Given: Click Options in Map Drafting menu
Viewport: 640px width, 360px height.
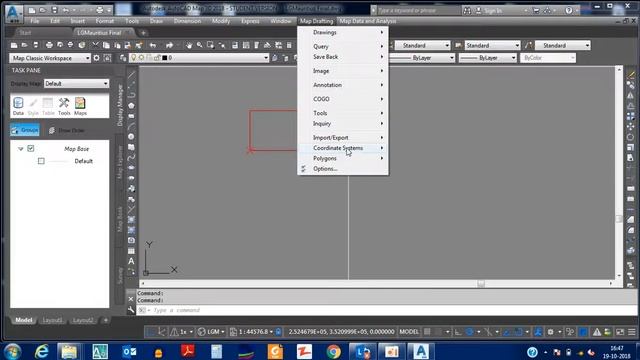Looking at the screenshot, I should coord(343,169).
